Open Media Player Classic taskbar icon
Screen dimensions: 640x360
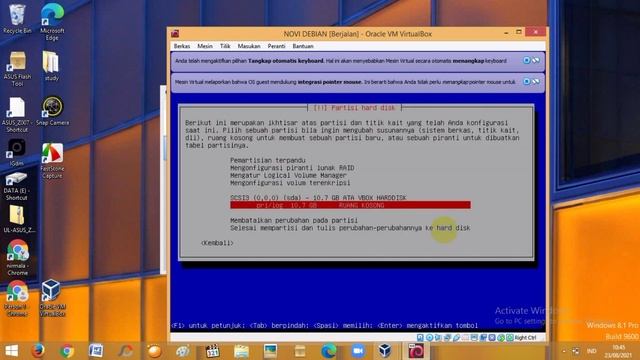pyautogui.click(x=212, y=351)
